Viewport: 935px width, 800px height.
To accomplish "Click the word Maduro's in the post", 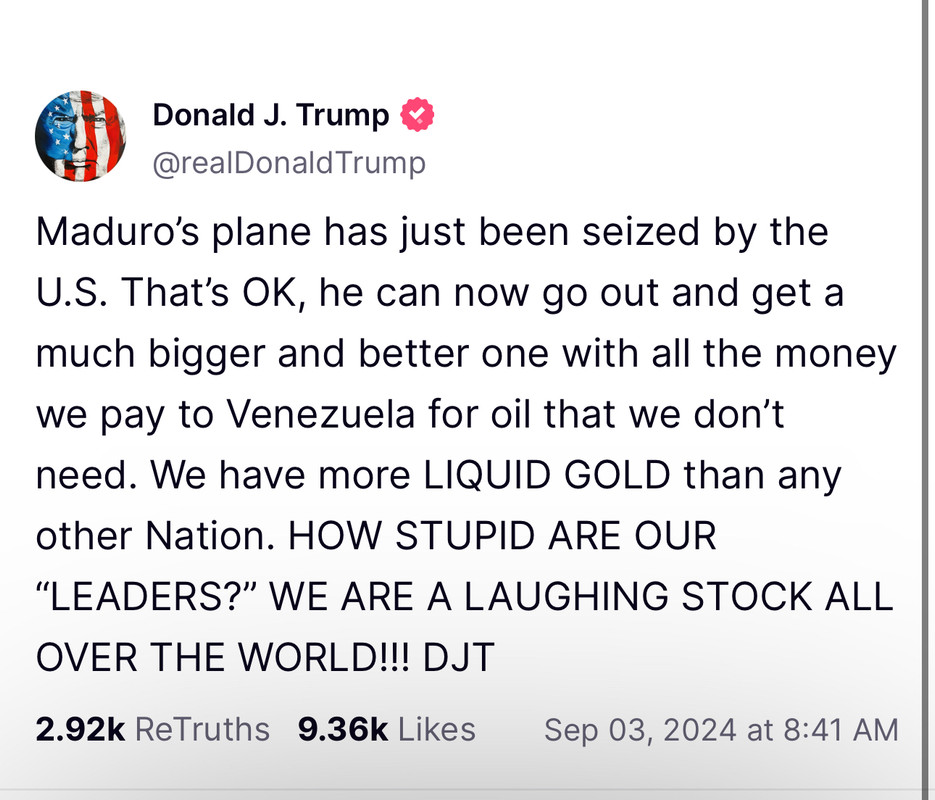I will (x=117, y=231).
